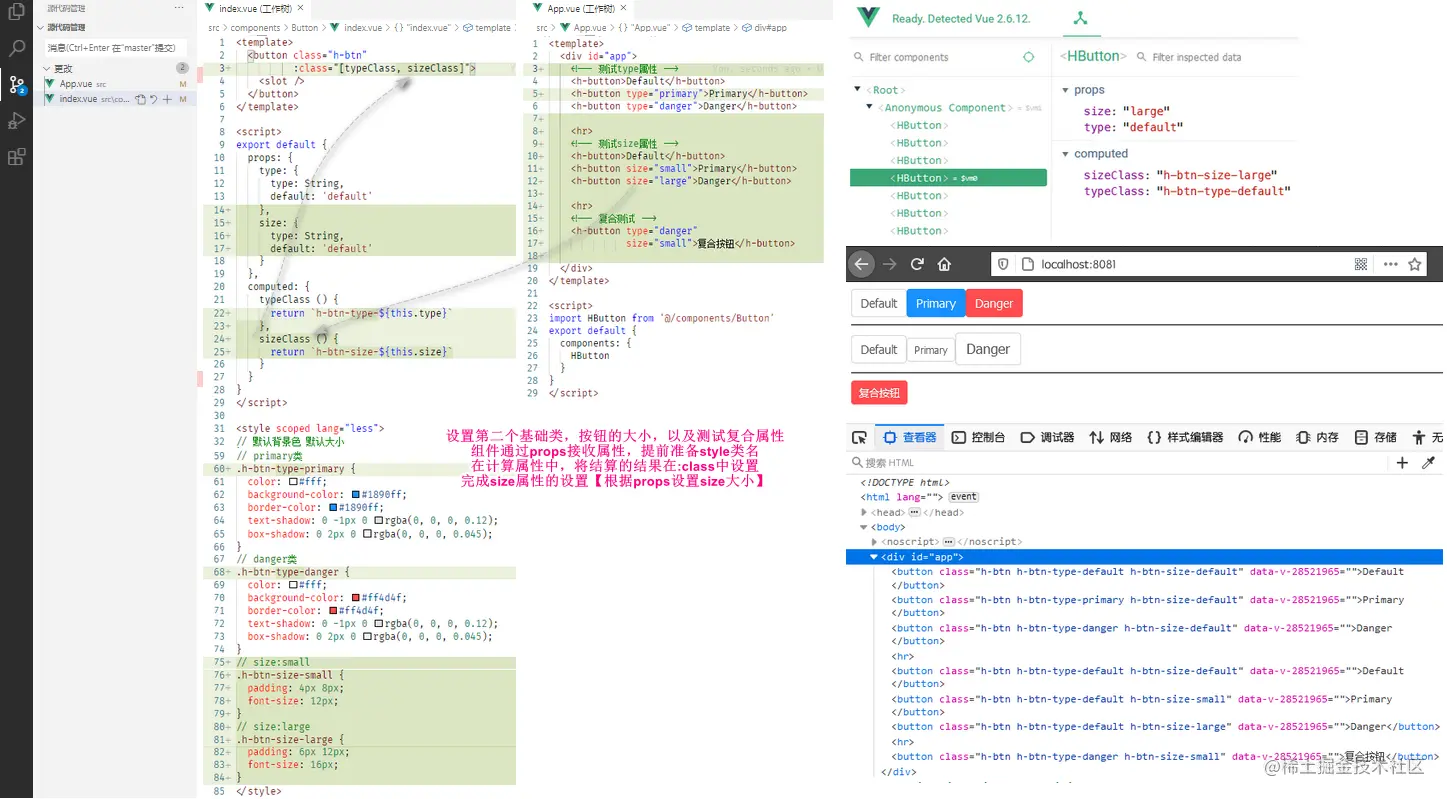Expand the head element in the inspector

coord(864,513)
